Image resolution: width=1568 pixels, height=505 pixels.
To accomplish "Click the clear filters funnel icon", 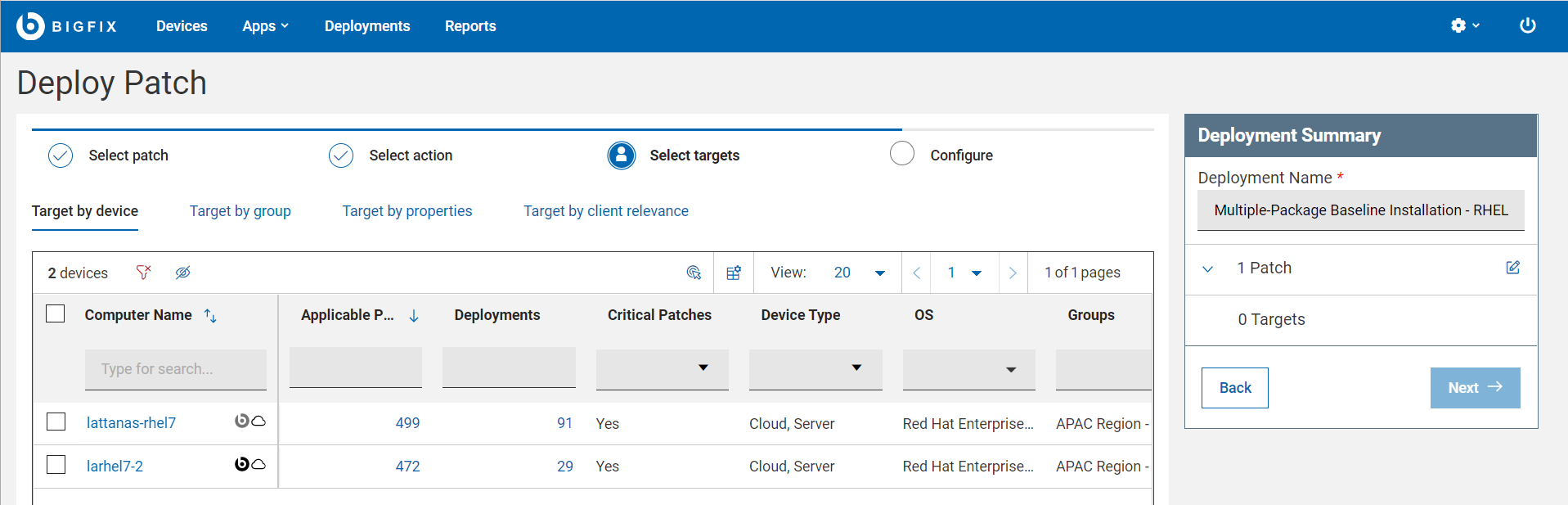I will 143,273.
